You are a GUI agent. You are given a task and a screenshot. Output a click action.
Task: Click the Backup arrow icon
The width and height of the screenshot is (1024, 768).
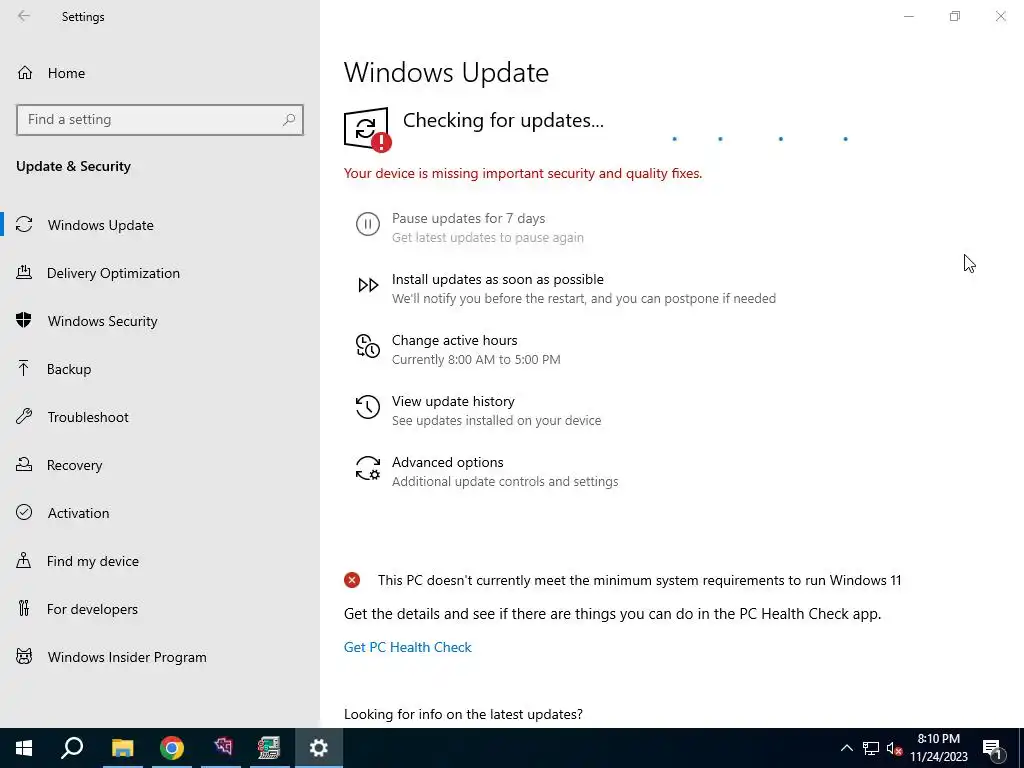(x=24, y=369)
